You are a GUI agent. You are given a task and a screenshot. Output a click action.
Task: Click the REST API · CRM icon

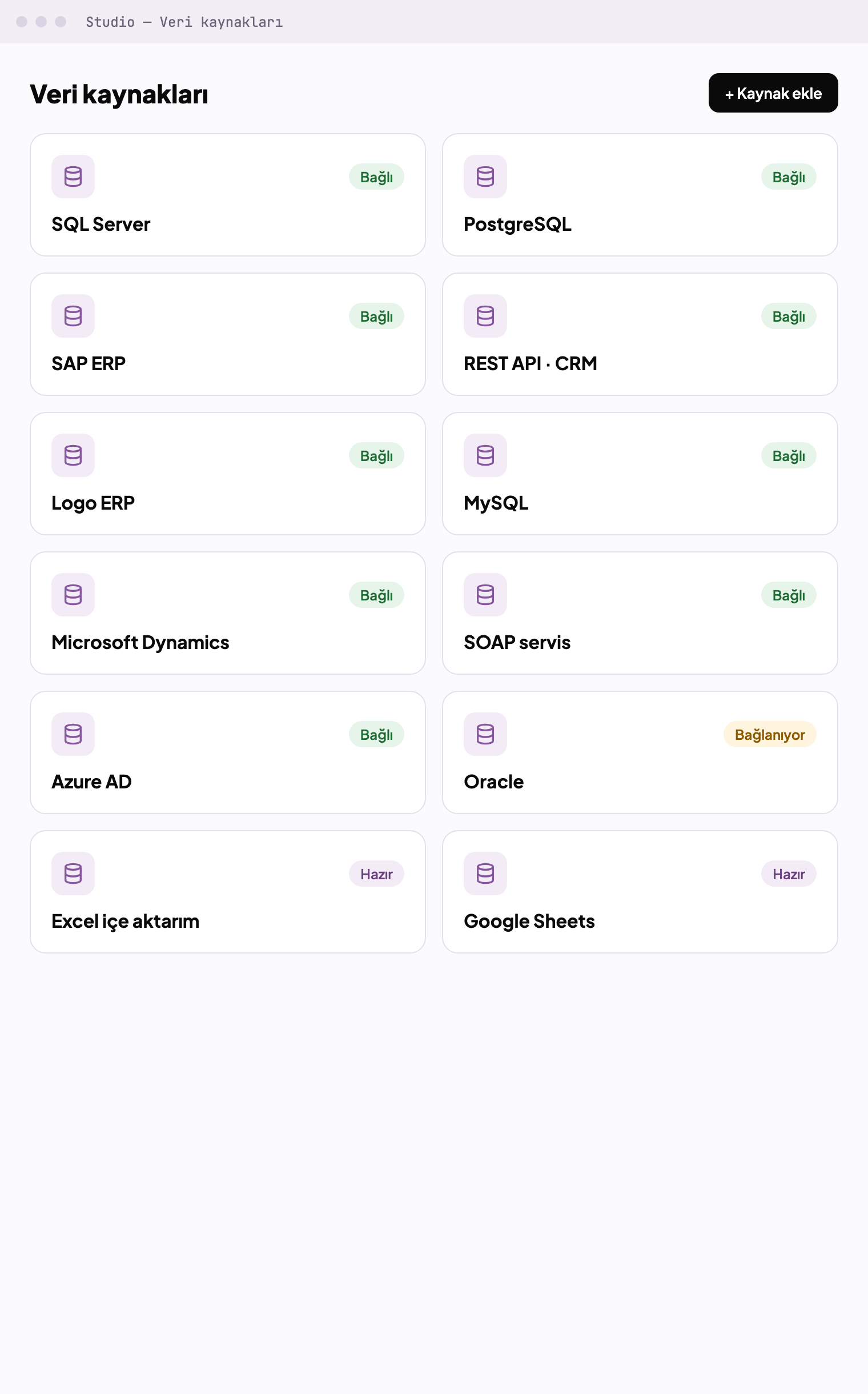[485, 316]
